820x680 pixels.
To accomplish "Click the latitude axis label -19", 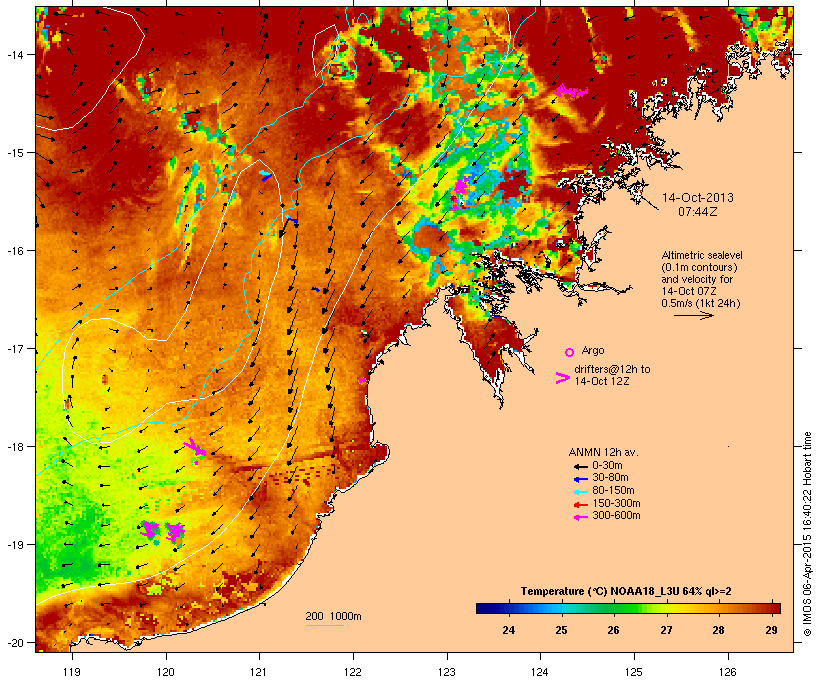I will pyautogui.click(x=14, y=545).
